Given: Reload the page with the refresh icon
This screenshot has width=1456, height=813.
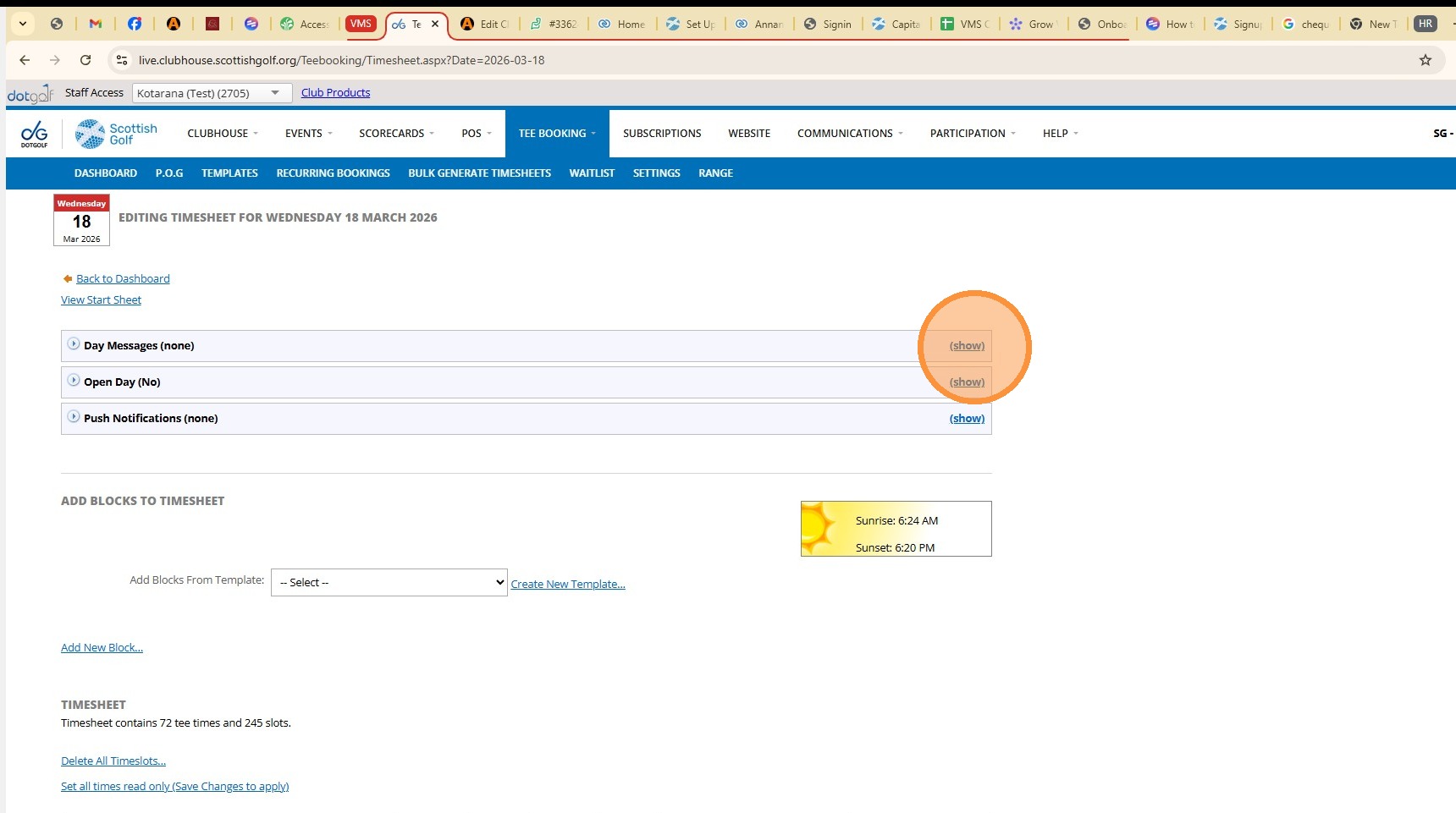Looking at the screenshot, I should tap(85, 60).
